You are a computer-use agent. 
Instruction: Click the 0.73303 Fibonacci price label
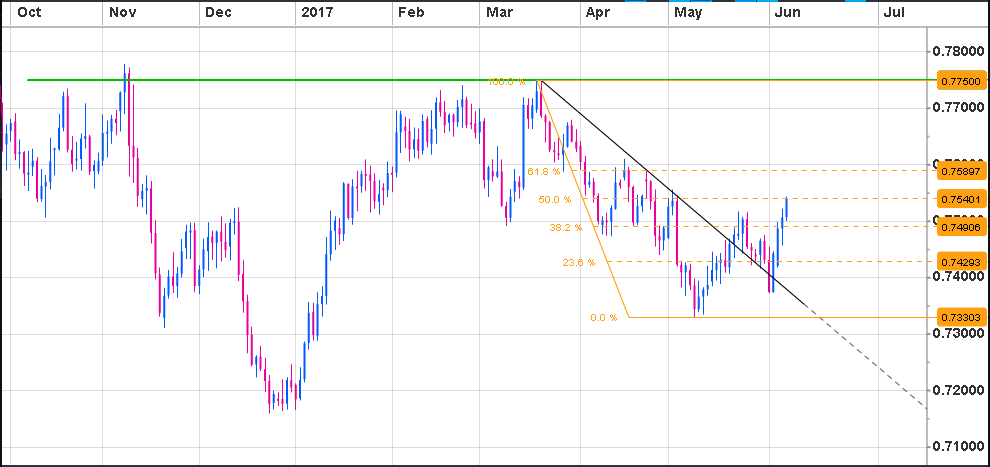pos(960,317)
